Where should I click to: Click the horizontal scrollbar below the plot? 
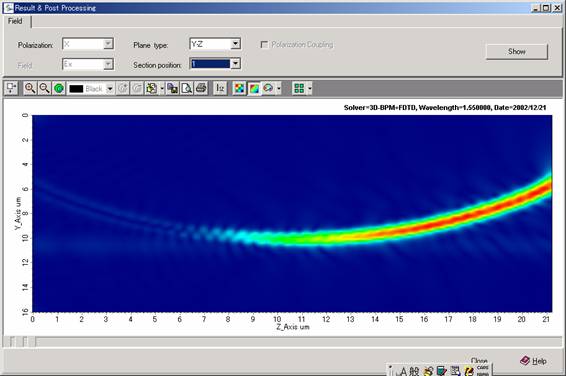click(283, 341)
